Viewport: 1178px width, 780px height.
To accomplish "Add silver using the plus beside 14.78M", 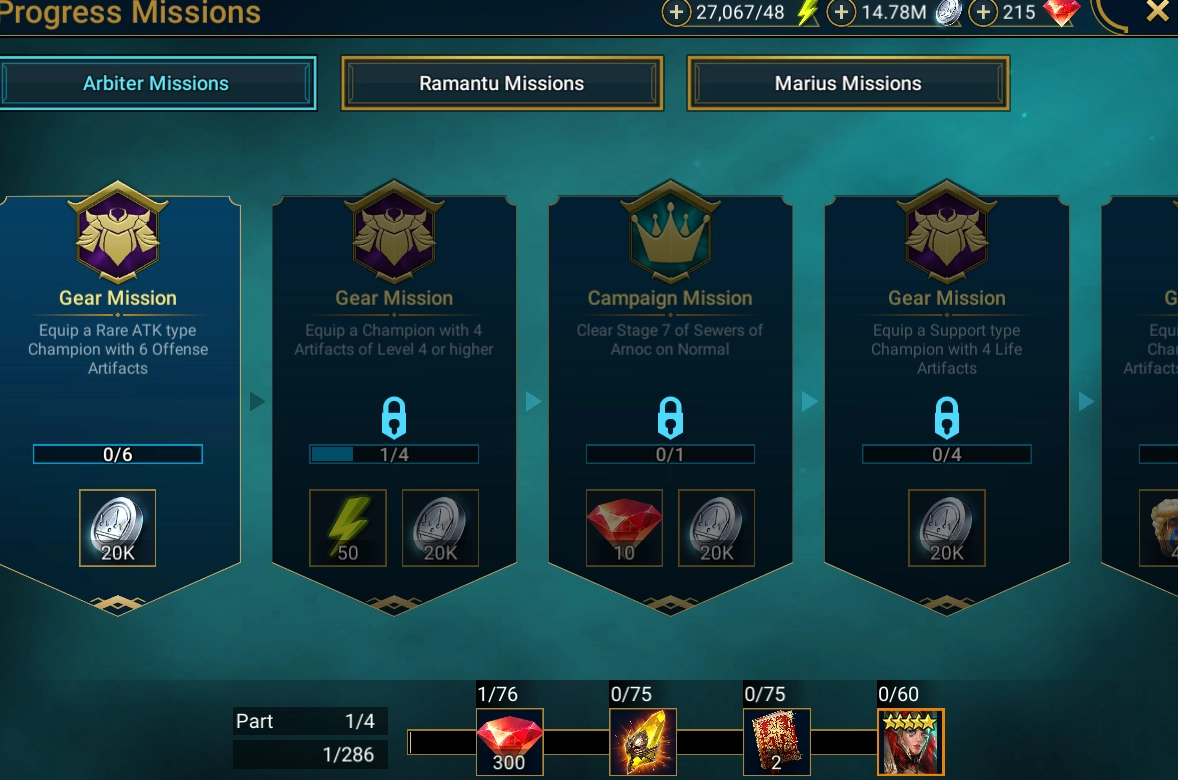I will pyautogui.click(x=841, y=12).
